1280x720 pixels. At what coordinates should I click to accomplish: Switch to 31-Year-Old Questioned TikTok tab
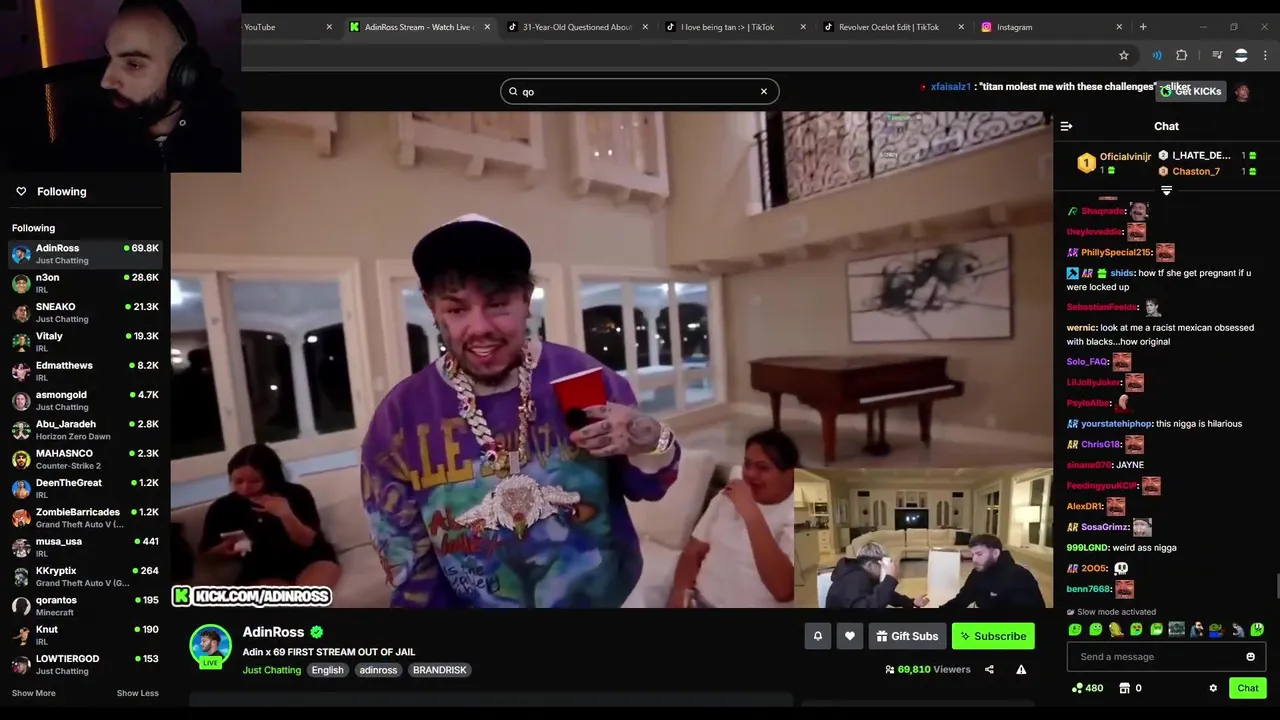576,27
